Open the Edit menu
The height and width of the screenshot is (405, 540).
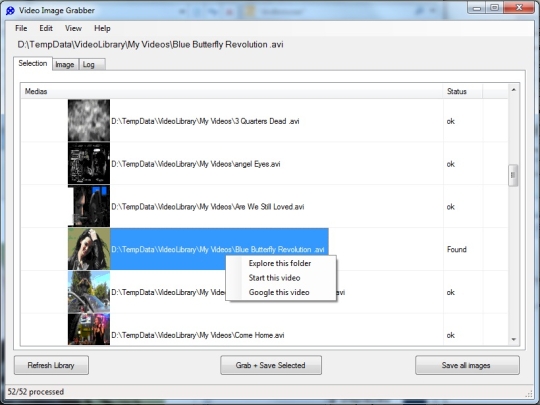point(46,28)
